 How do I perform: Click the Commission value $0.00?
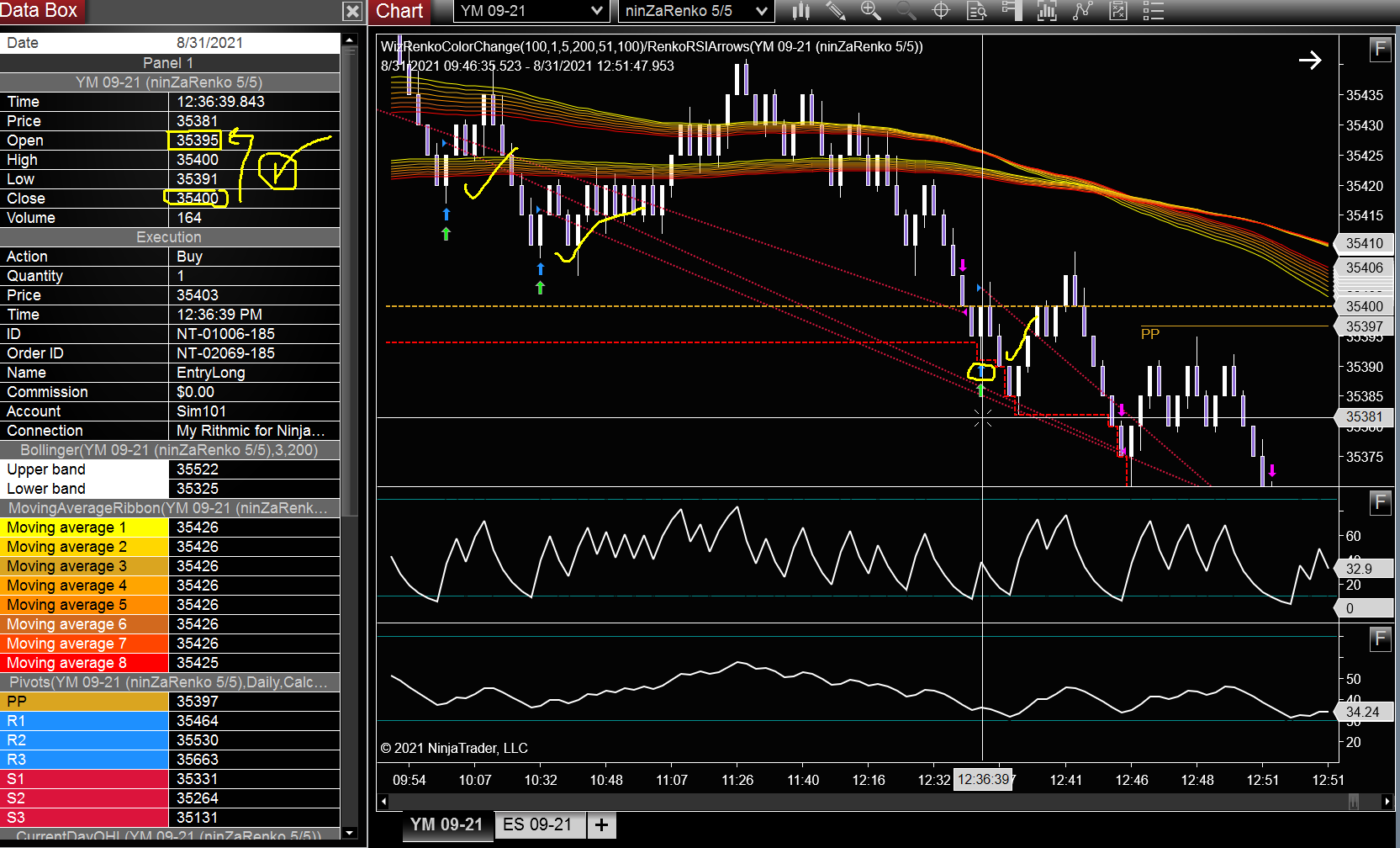pyautogui.click(x=195, y=392)
